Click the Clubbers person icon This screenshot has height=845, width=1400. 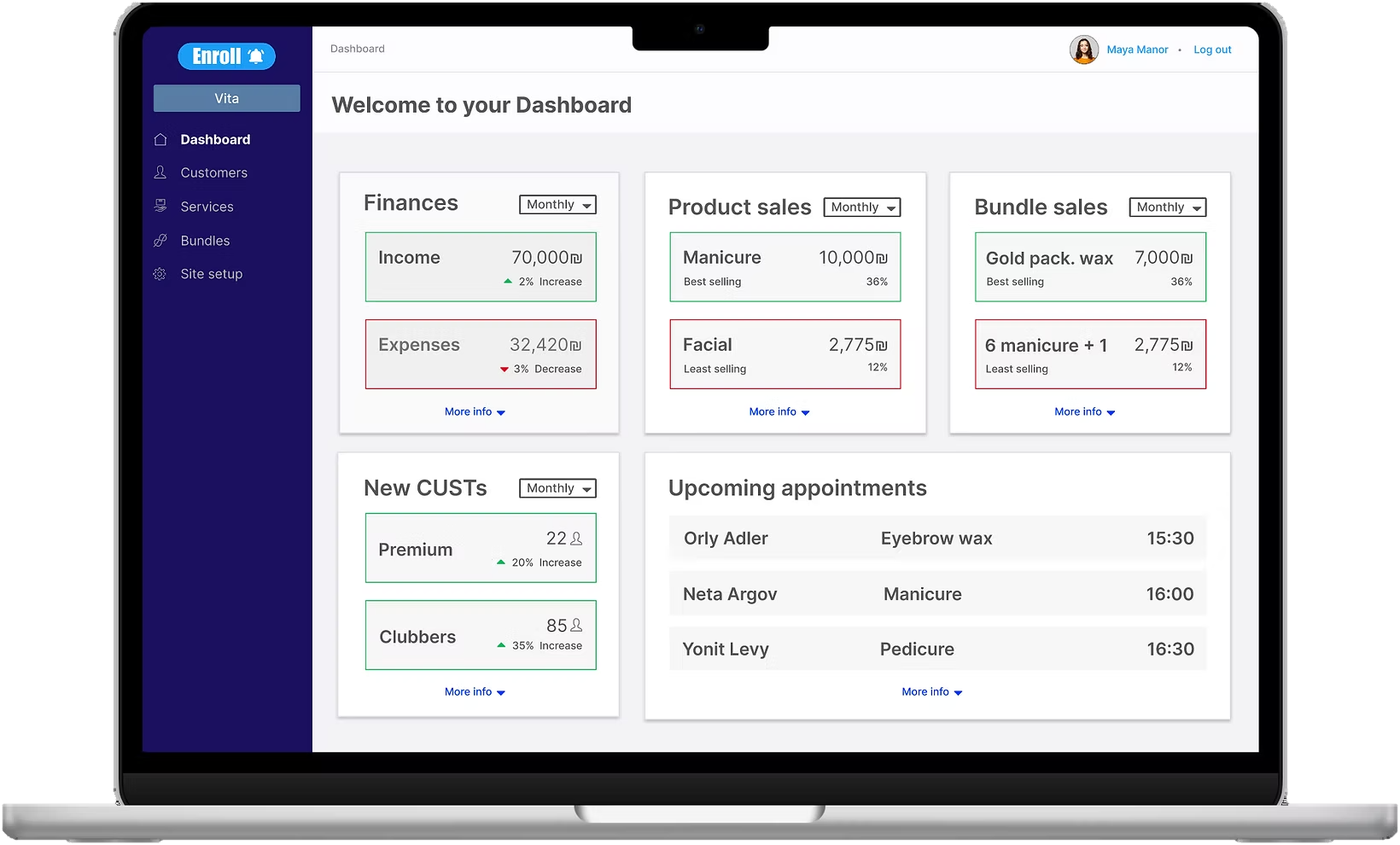click(x=576, y=626)
